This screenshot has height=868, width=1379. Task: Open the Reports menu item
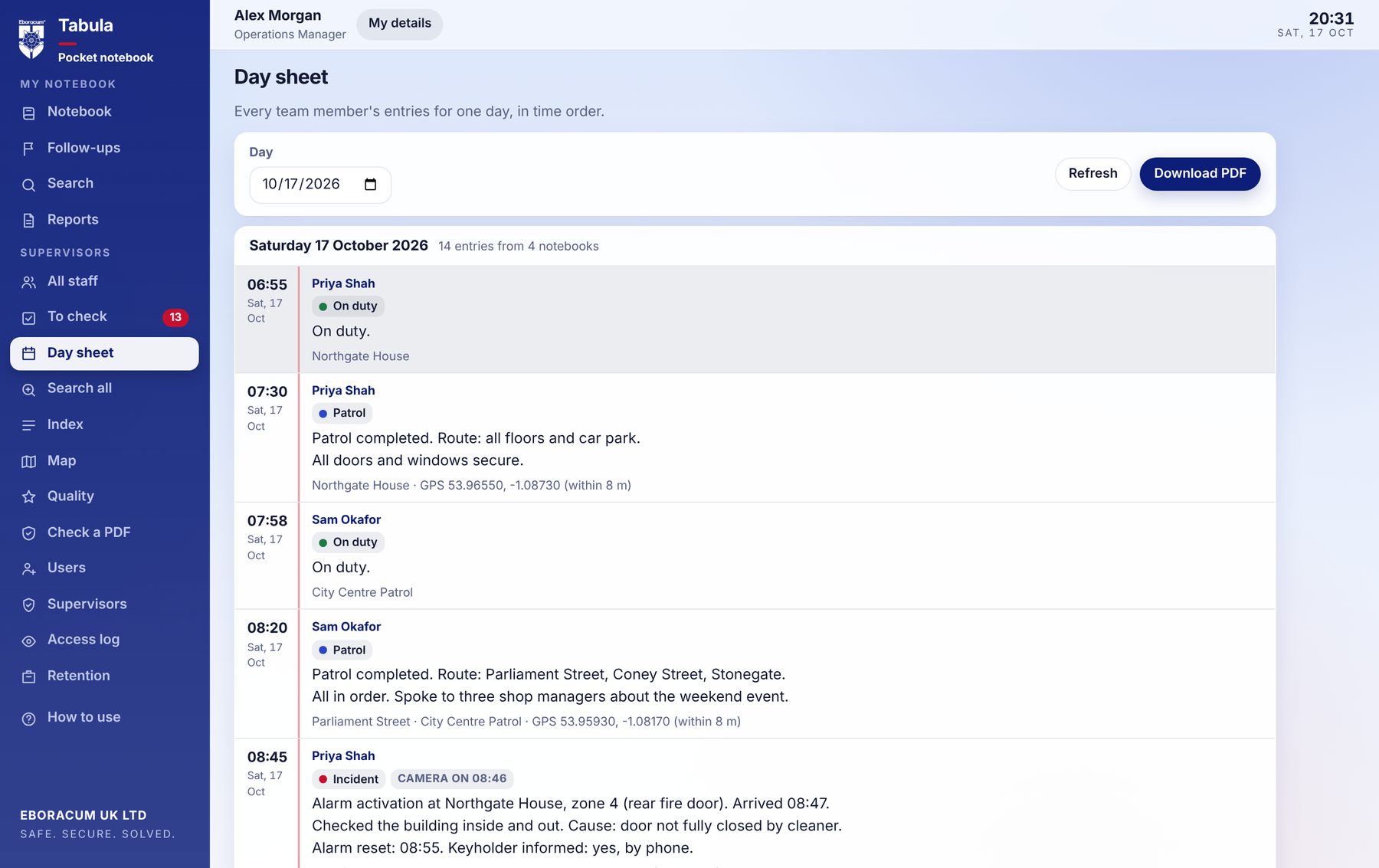pos(104,220)
